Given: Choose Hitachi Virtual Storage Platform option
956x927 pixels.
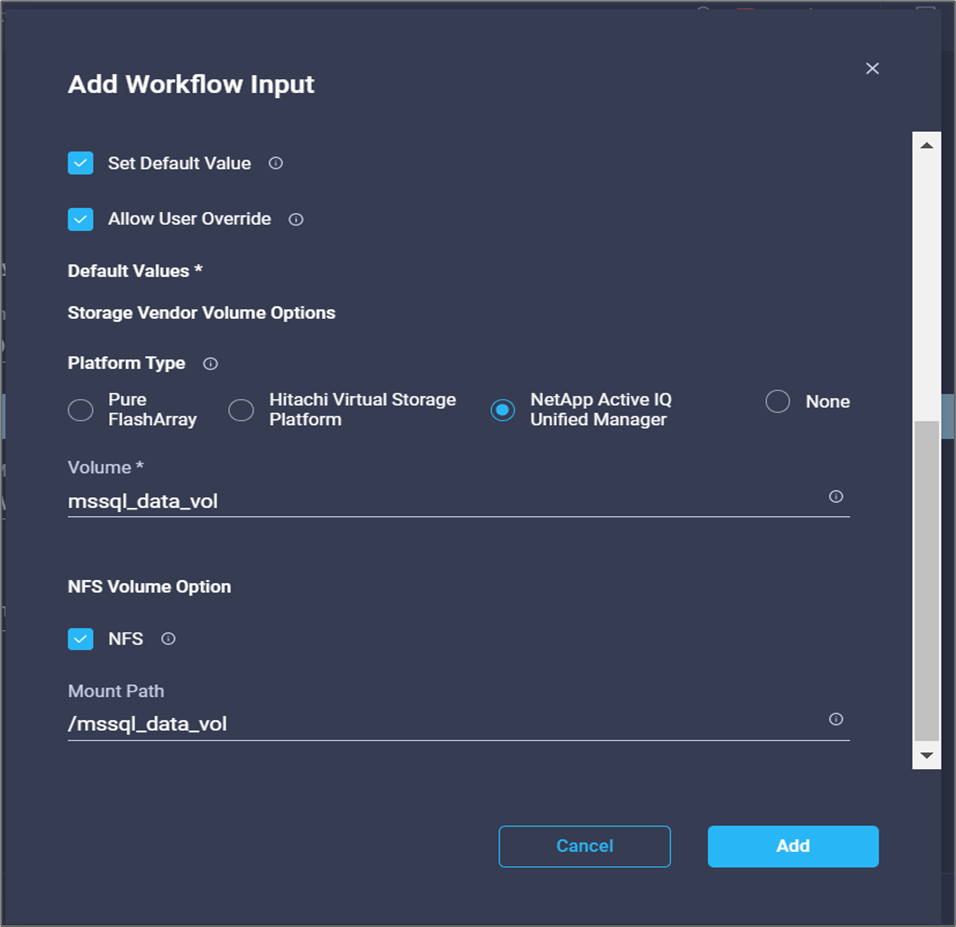Looking at the screenshot, I should [241, 410].
